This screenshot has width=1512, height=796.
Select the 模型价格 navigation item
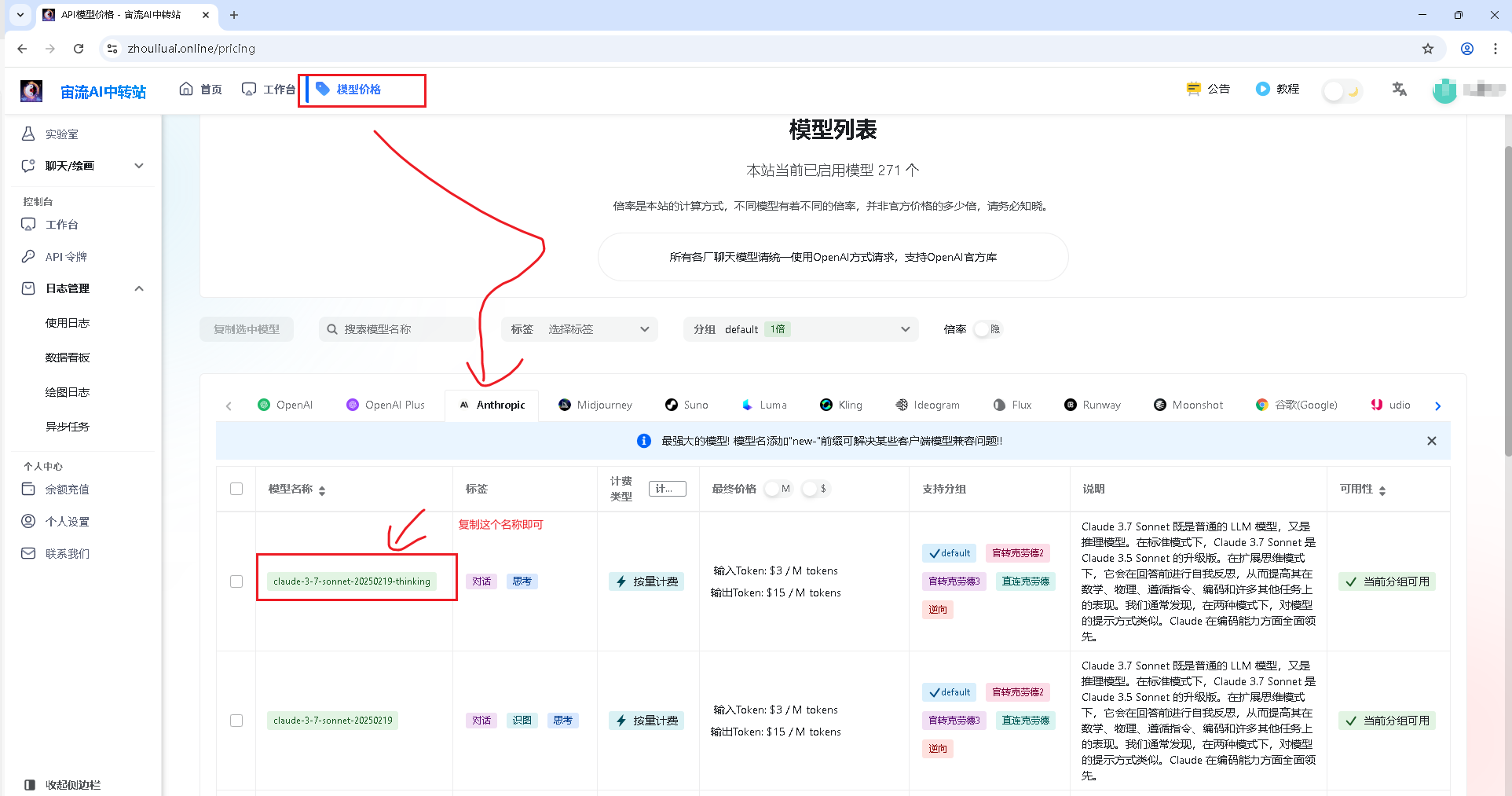pyautogui.click(x=348, y=90)
